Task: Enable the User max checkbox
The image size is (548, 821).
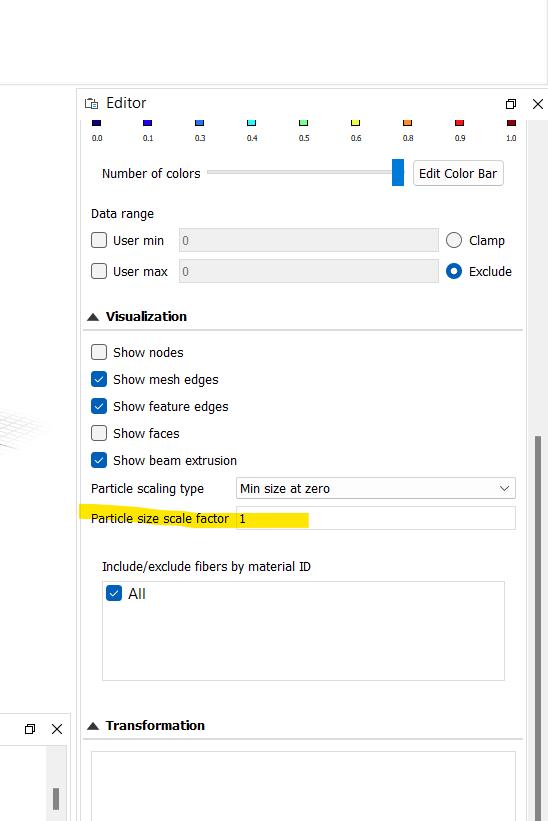Action: tap(99, 271)
